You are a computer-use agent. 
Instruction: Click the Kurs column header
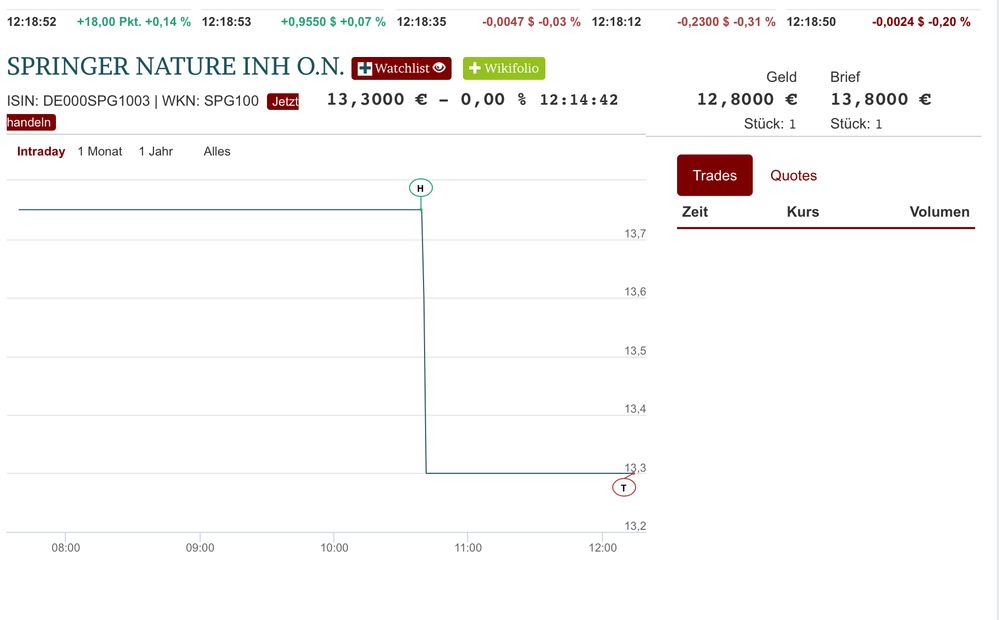[803, 212]
